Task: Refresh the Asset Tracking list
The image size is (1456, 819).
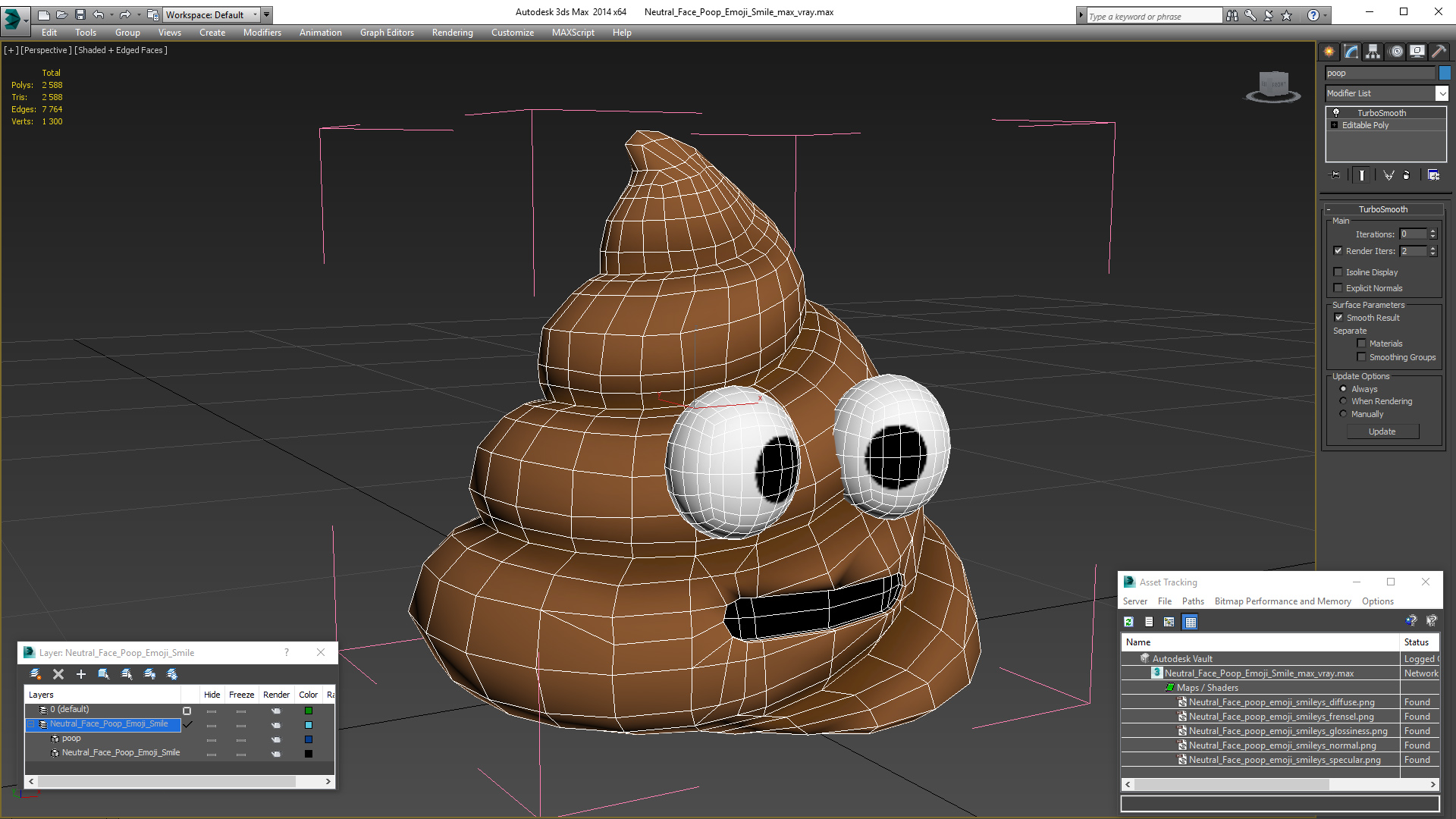Action: click(1128, 622)
